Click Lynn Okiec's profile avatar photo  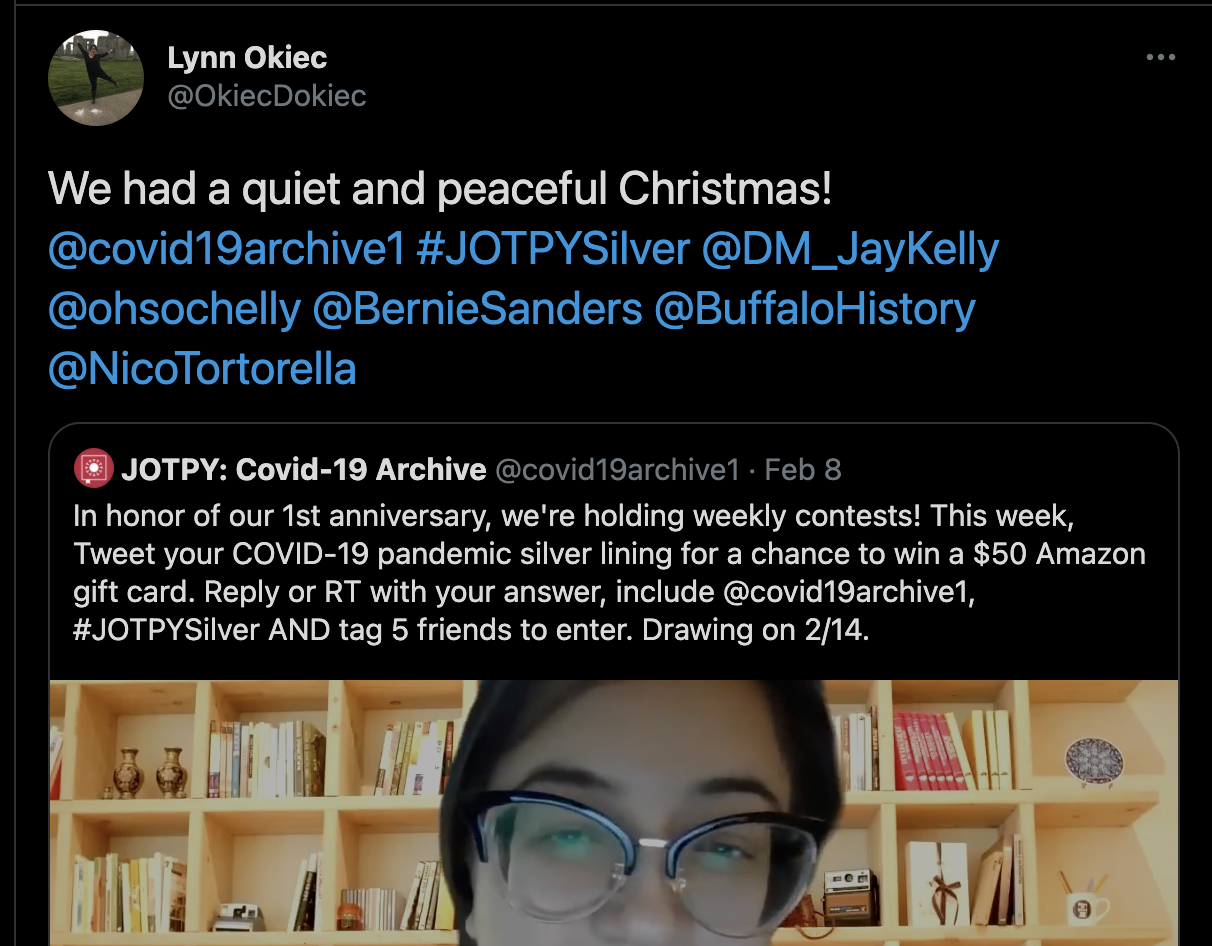(96, 78)
